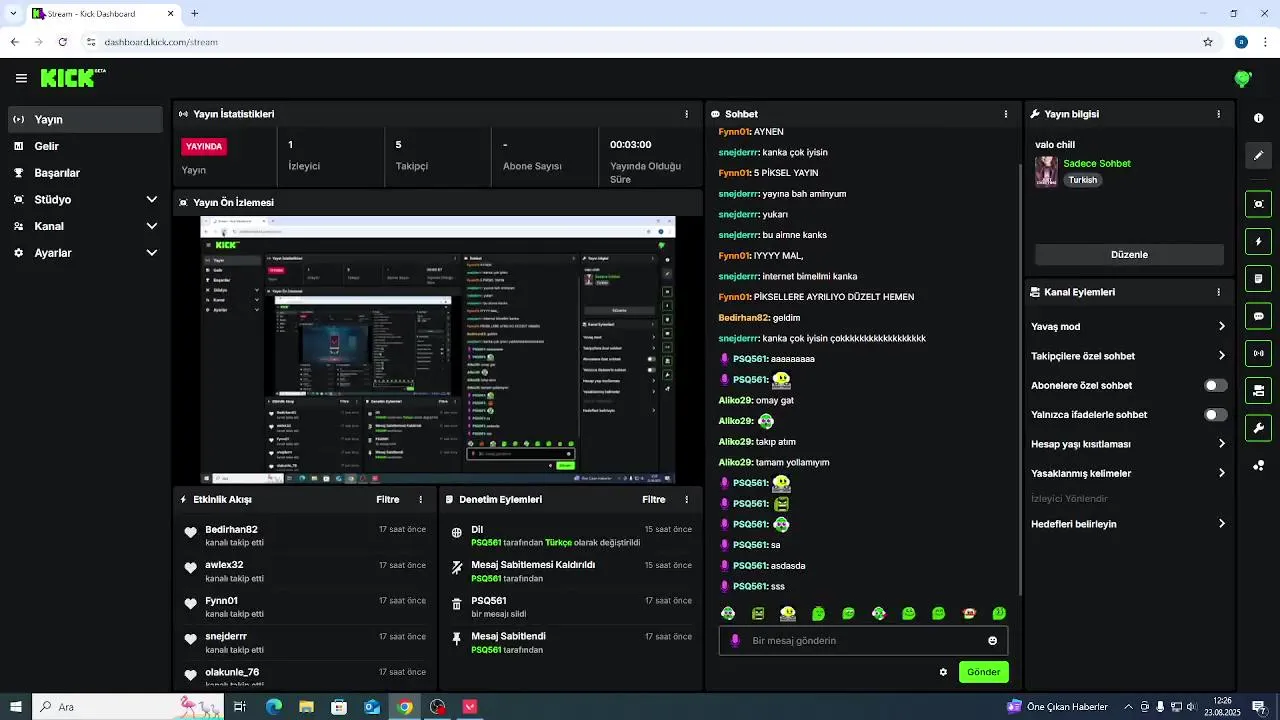
Task: Insert the first quick emote with headphones
Action: (x=728, y=613)
